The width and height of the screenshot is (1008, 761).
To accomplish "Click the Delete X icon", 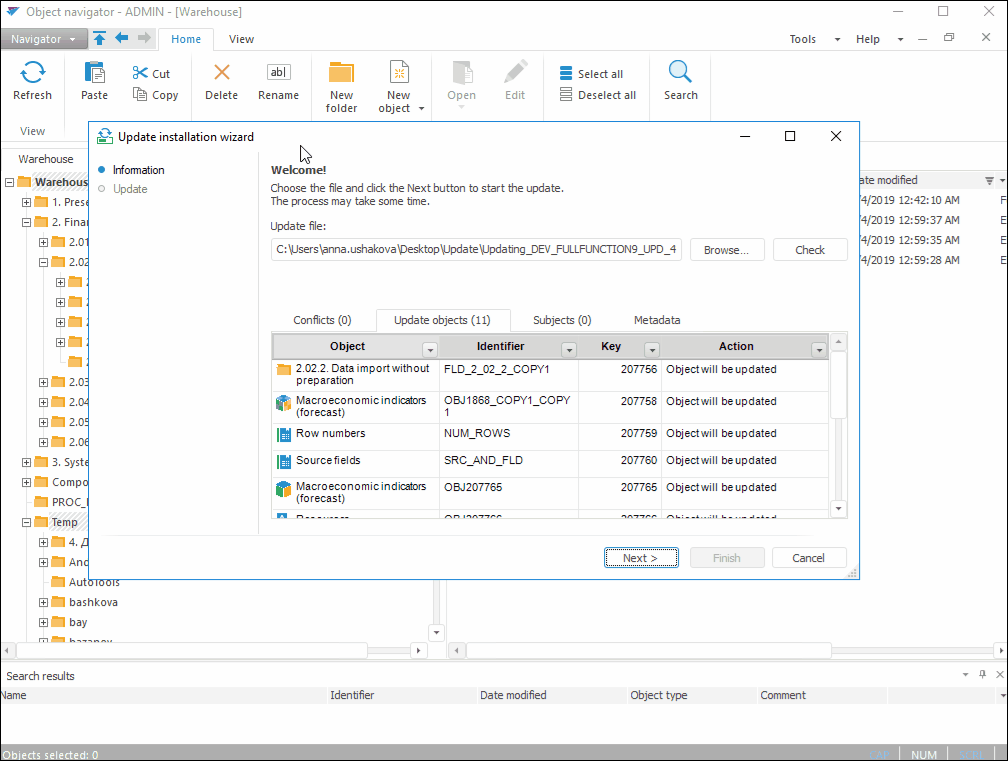I will click(221, 73).
